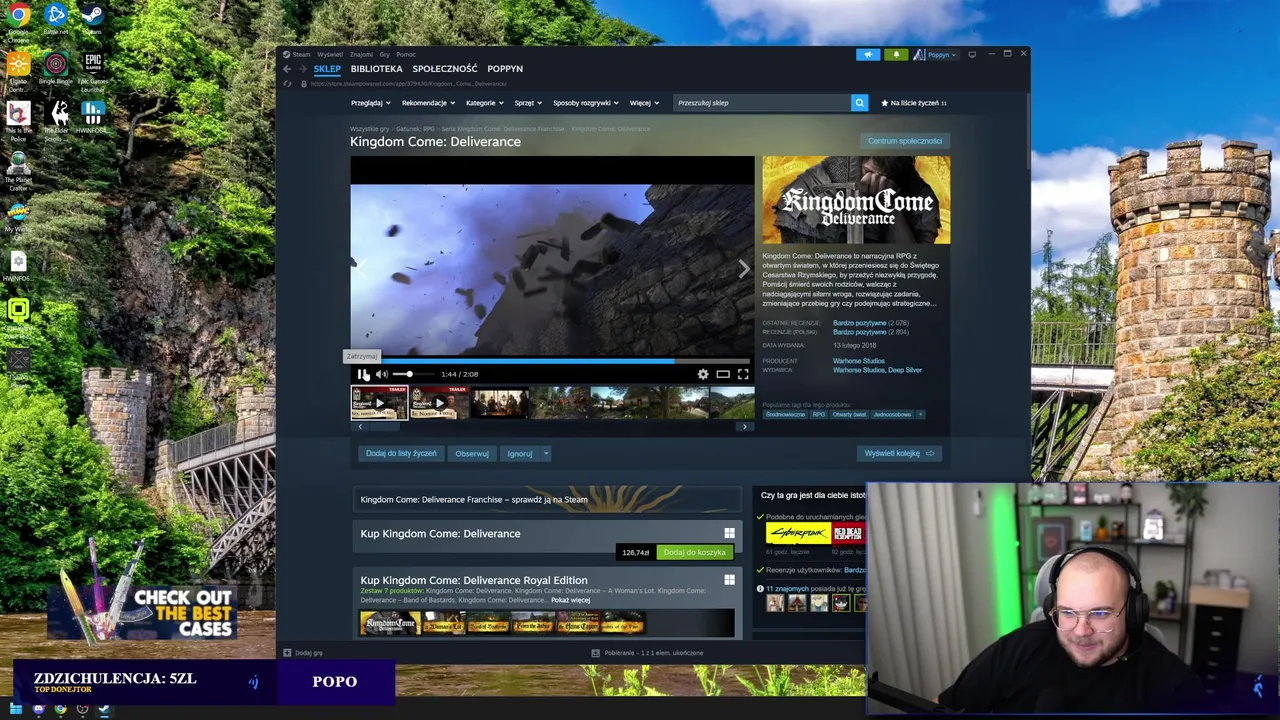This screenshot has width=1280, height=720.
Task: Expand Sposoby rozgrywki dropdown
Action: [x=586, y=102]
